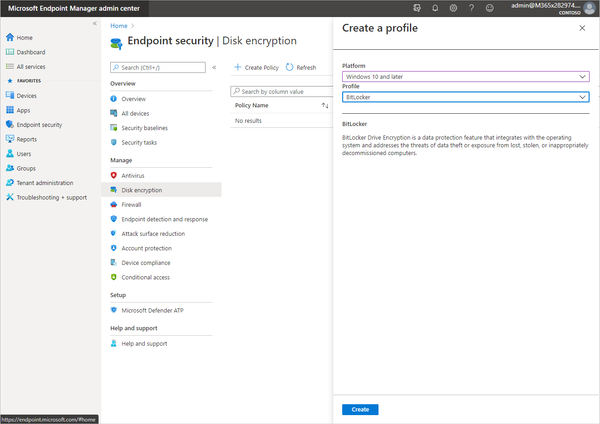Click Troubleshooting + support wrench icon
600x424 pixels.
(x=10, y=197)
